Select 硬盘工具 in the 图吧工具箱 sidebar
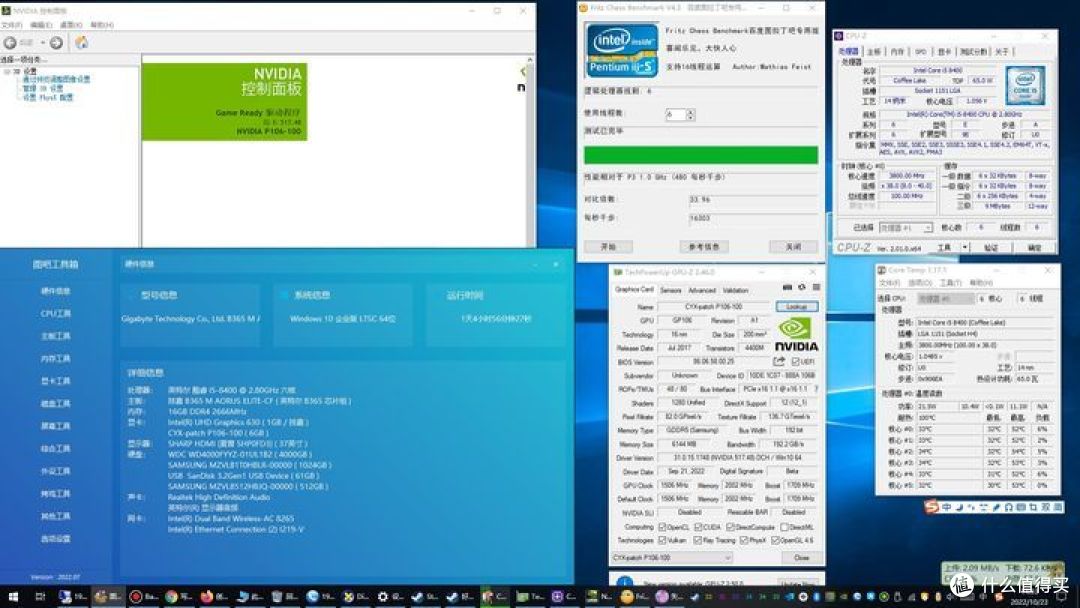The image size is (1080, 608). pos(56,403)
